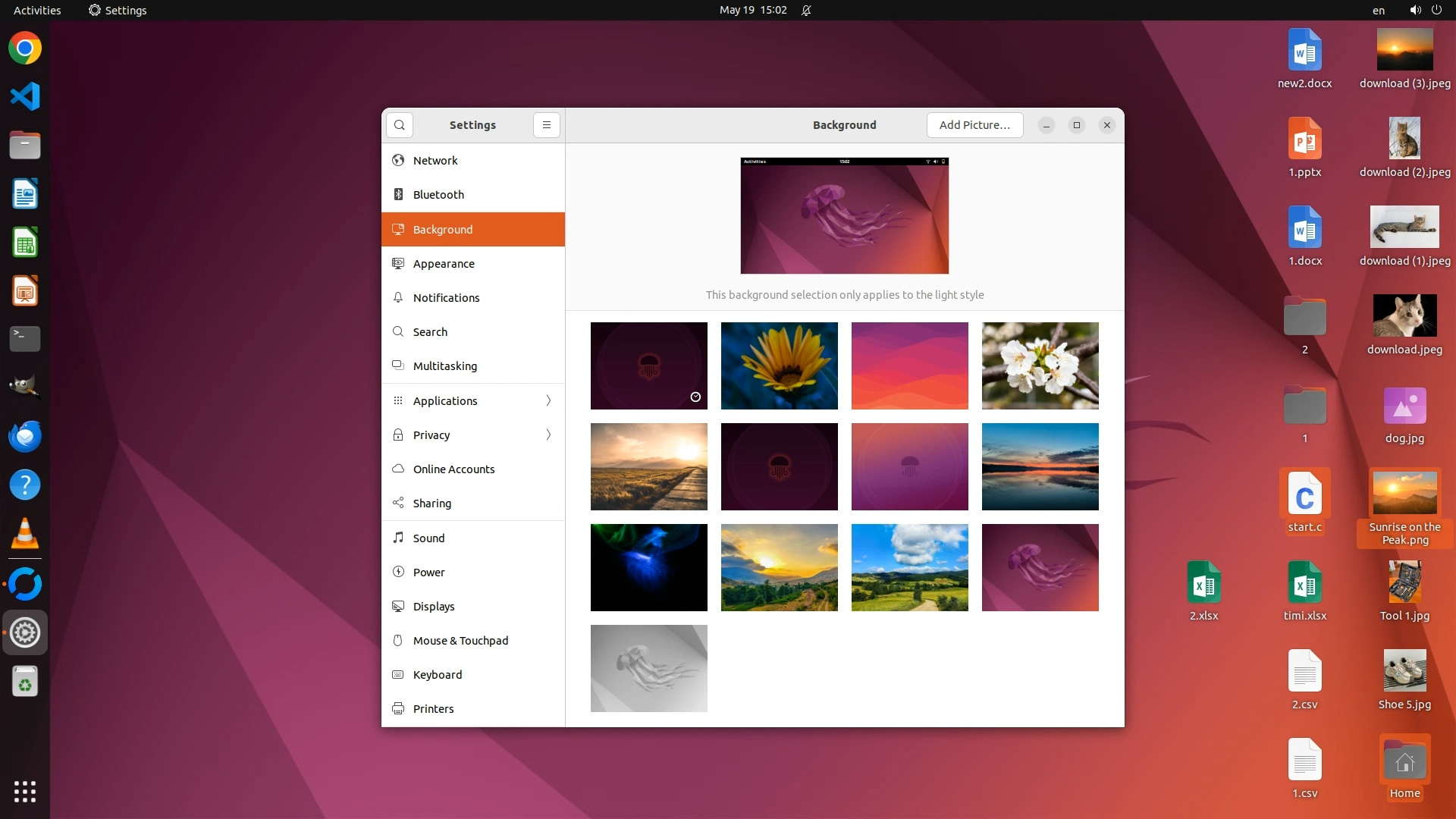Viewport: 1456px width, 819px height.
Task: Open the Appearance settings tab
Action: pos(444,264)
